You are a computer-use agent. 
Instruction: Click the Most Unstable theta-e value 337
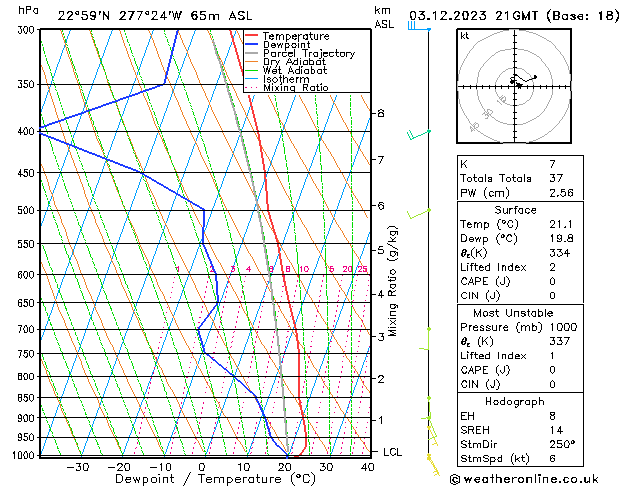560,341
